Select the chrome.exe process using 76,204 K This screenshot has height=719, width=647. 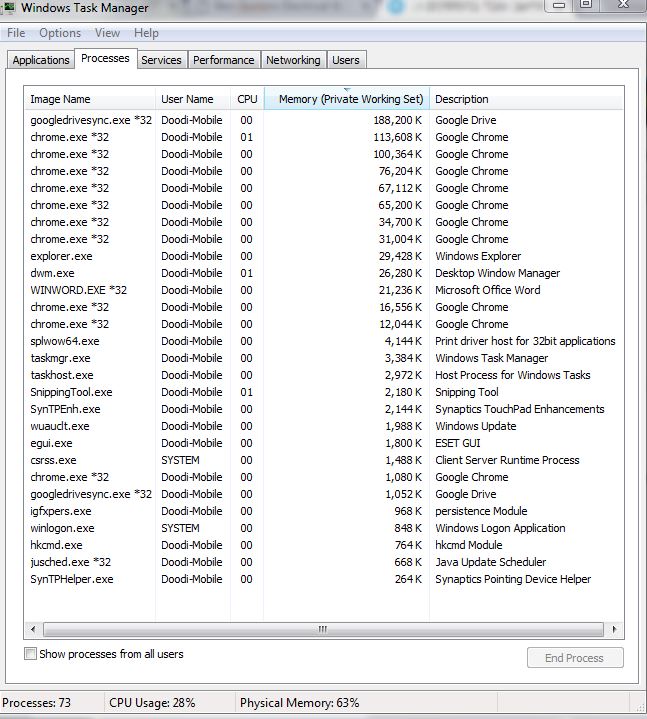323,171
